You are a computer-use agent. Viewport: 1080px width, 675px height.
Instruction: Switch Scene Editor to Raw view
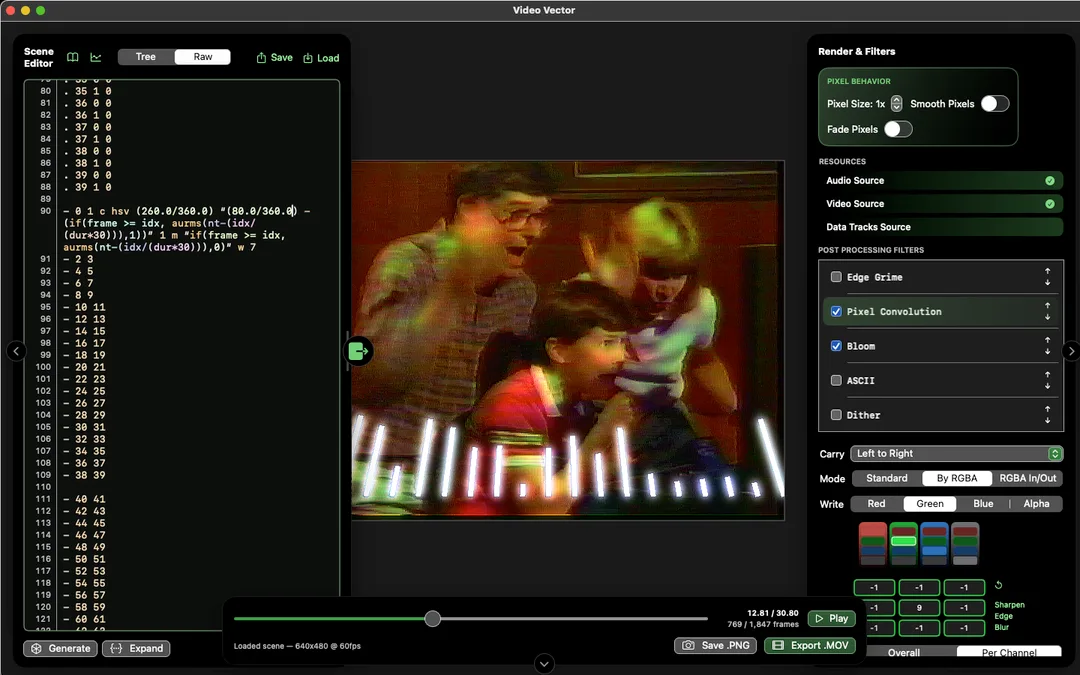click(x=202, y=57)
